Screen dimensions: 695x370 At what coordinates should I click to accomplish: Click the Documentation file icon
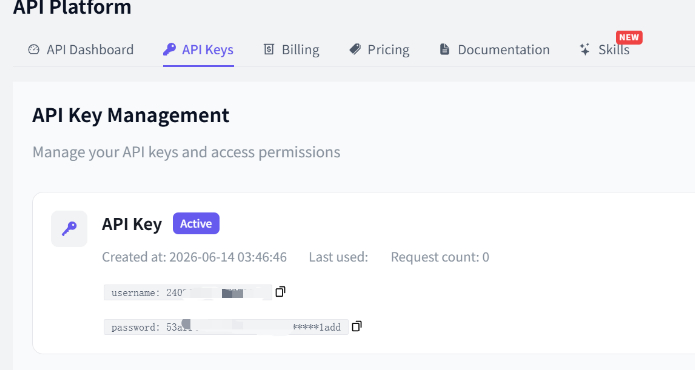pos(444,49)
